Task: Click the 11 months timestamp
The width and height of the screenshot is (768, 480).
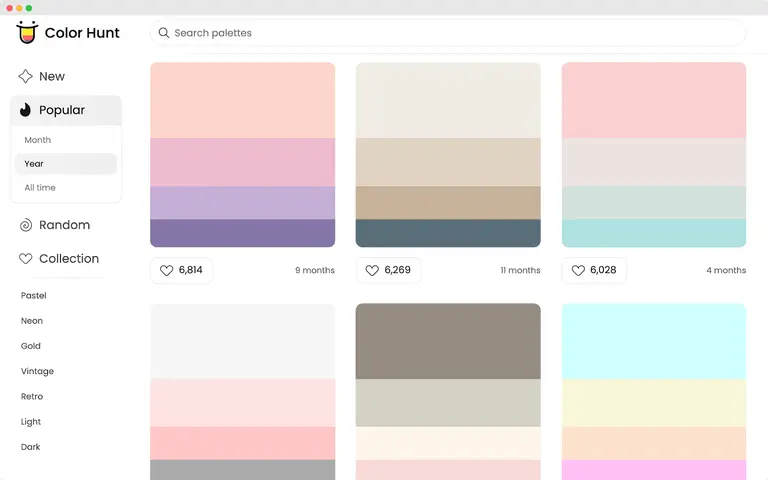Action: coord(520,270)
